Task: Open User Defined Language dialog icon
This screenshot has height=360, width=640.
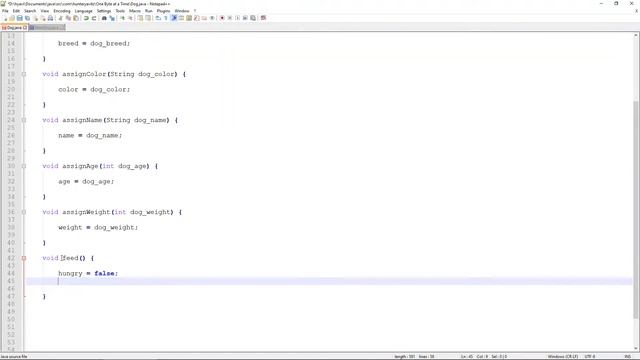Action: point(180,18)
